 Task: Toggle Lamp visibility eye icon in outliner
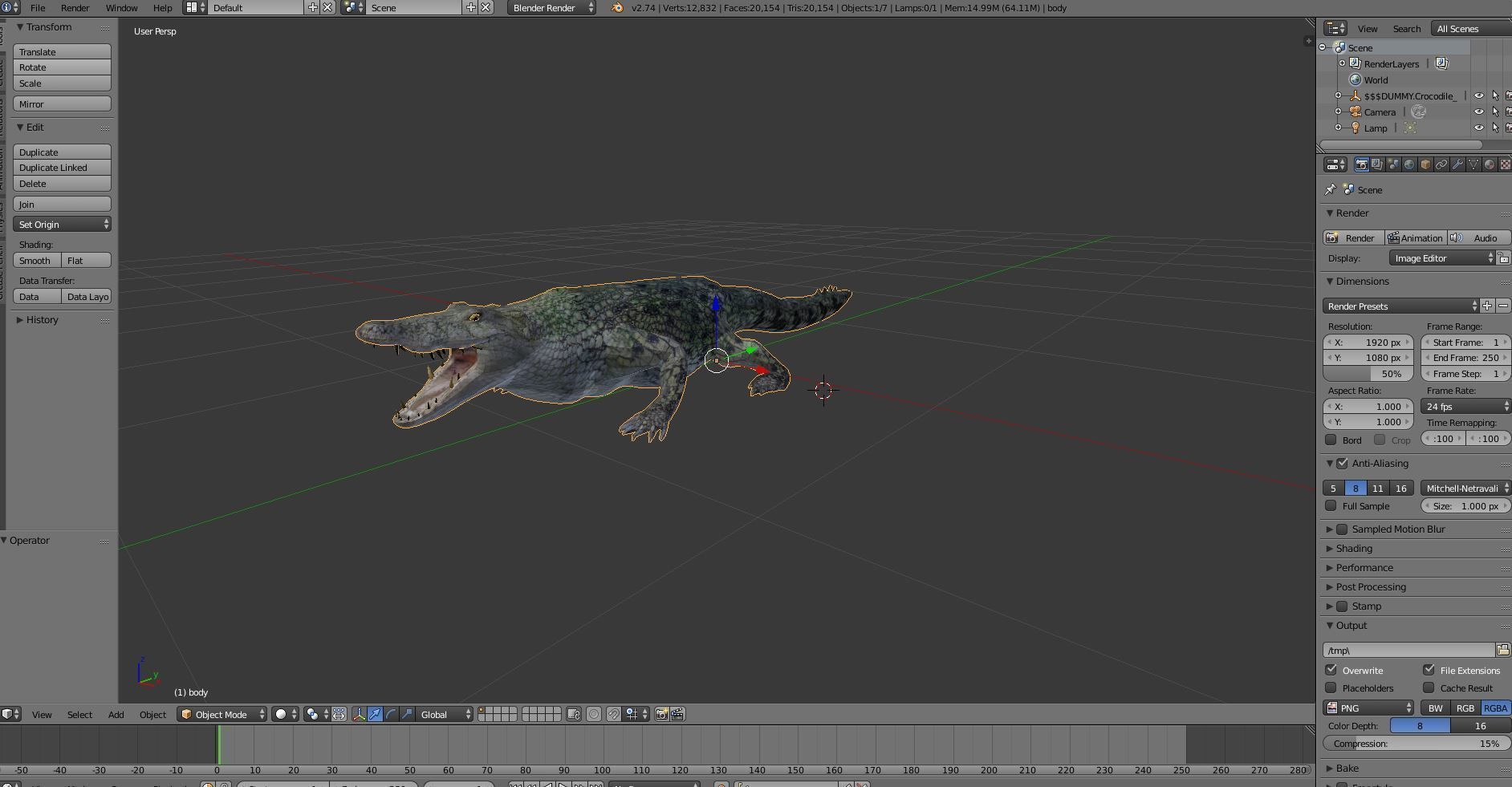coord(1478,128)
